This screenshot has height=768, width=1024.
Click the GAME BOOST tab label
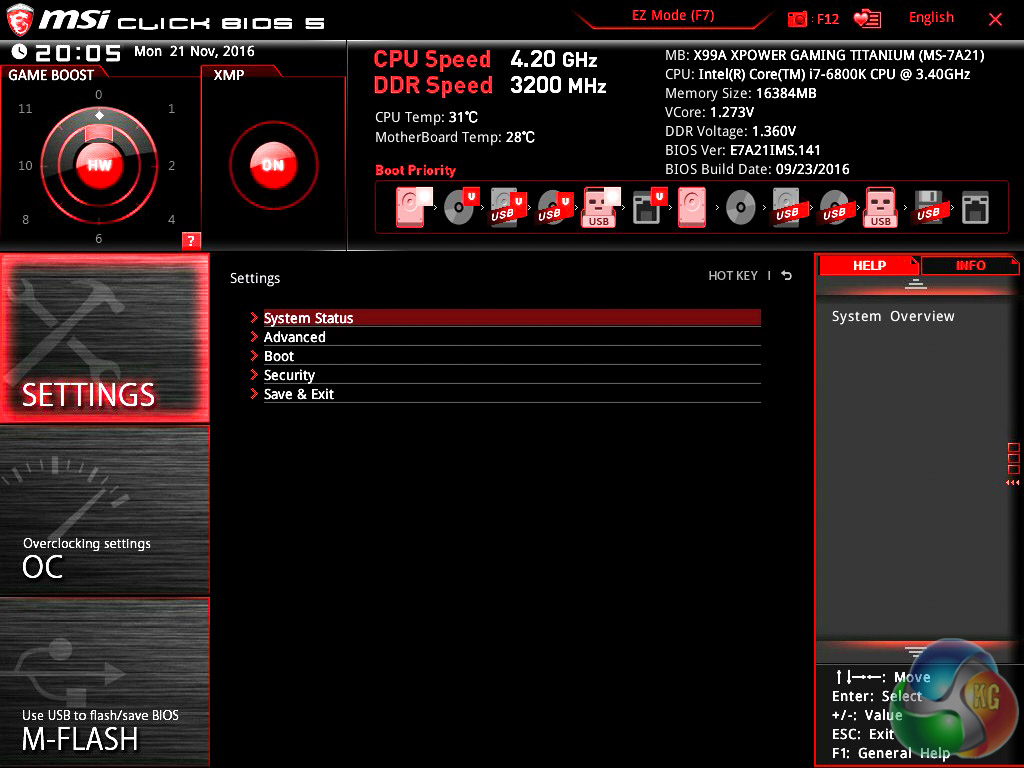(51, 75)
